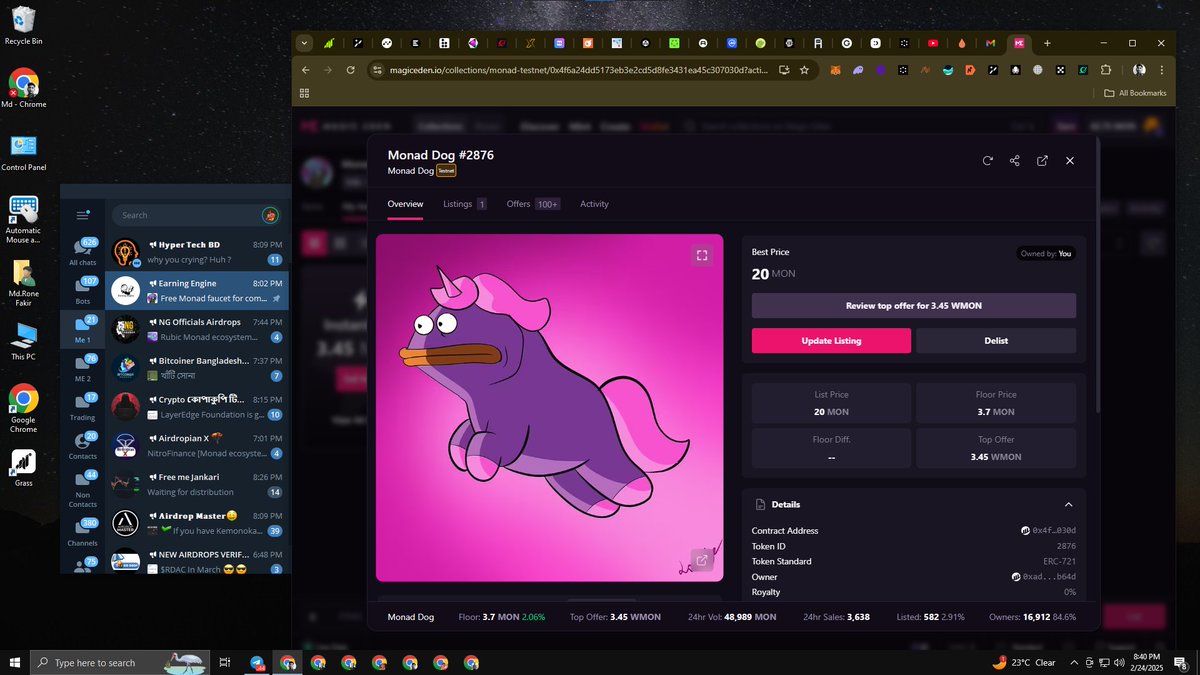1200x675 pixels.
Task: Select the Bots folder in Telegram
Action: point(83,291)
